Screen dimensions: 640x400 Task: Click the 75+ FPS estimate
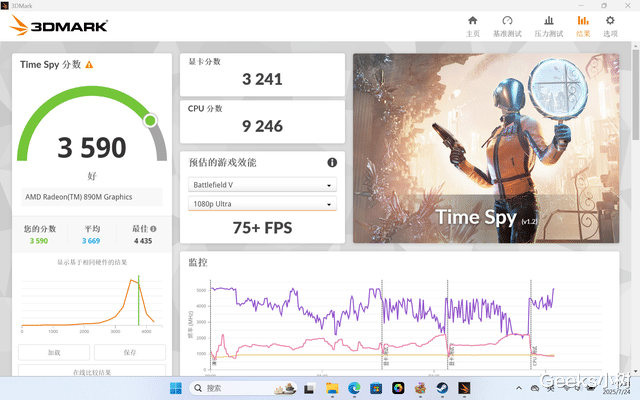[262, 228]
